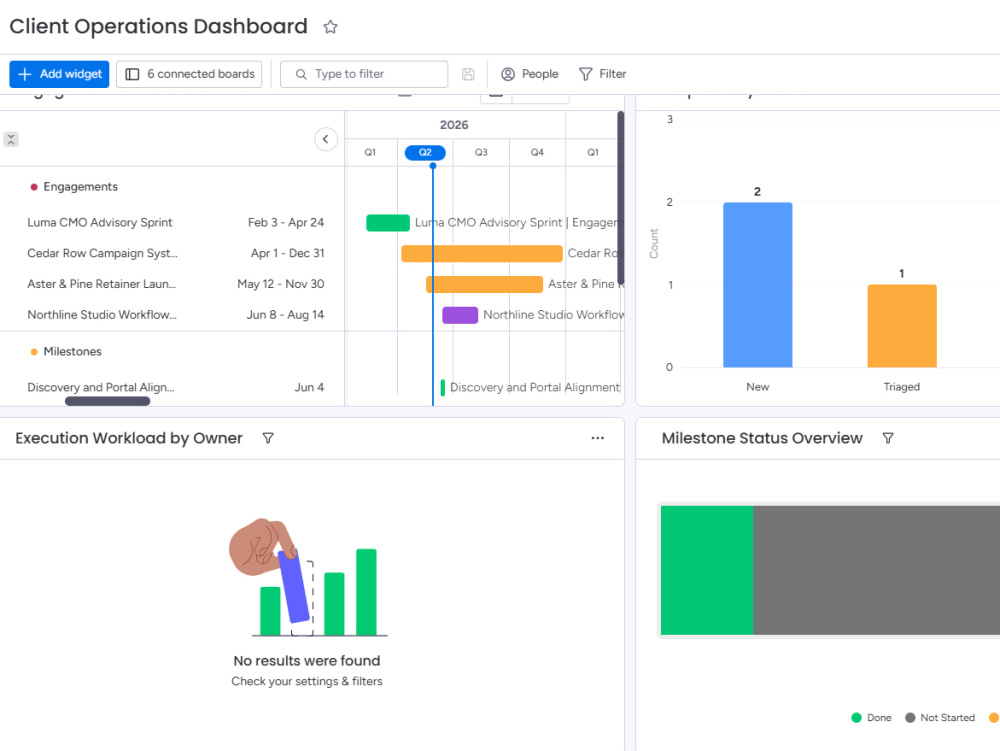
Task: Open Execution Workload by Owner filter icon
Action: [x=268, y=438]
